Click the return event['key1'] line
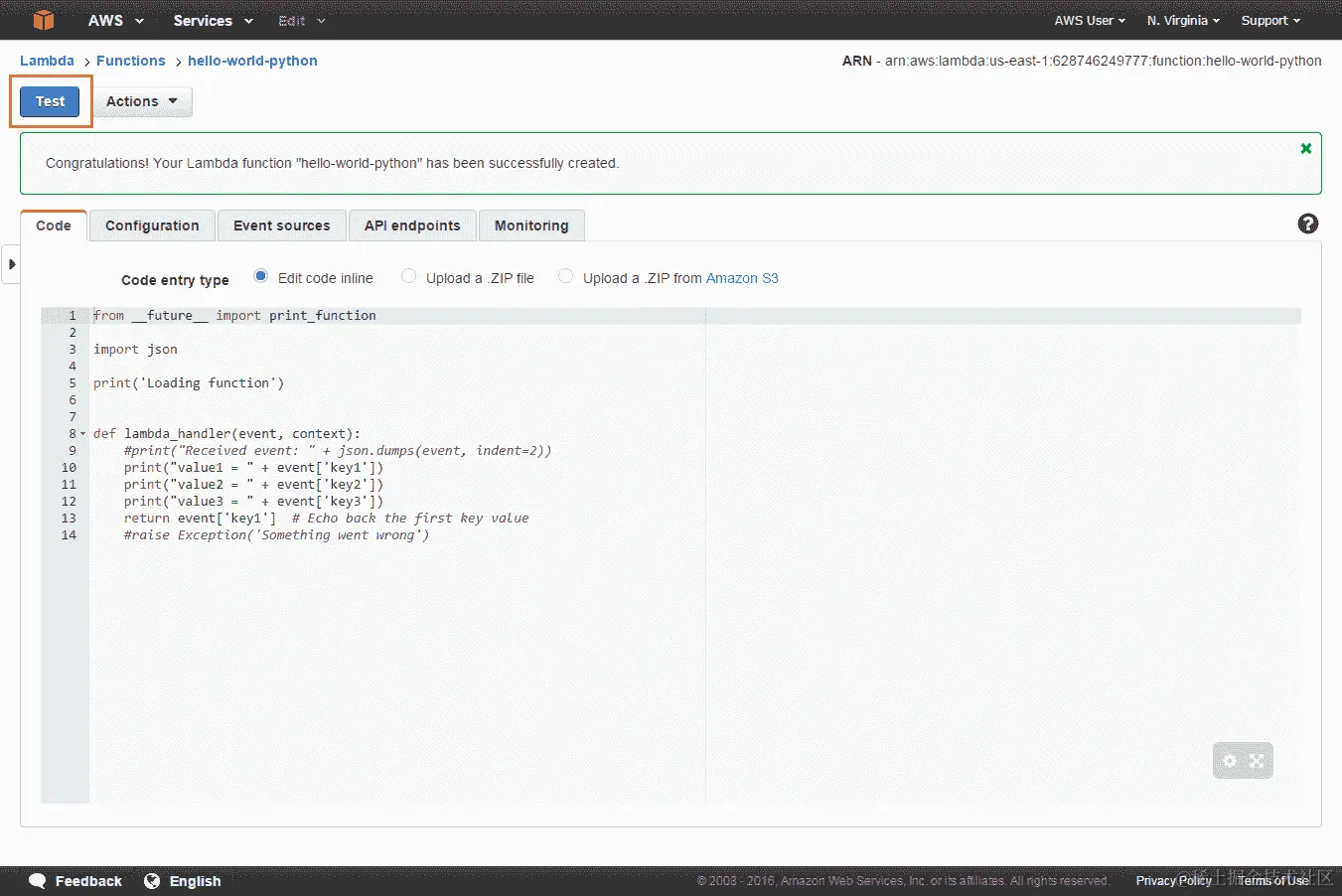The width and height of the screenshot is (1342, 896). pos(326,519)
